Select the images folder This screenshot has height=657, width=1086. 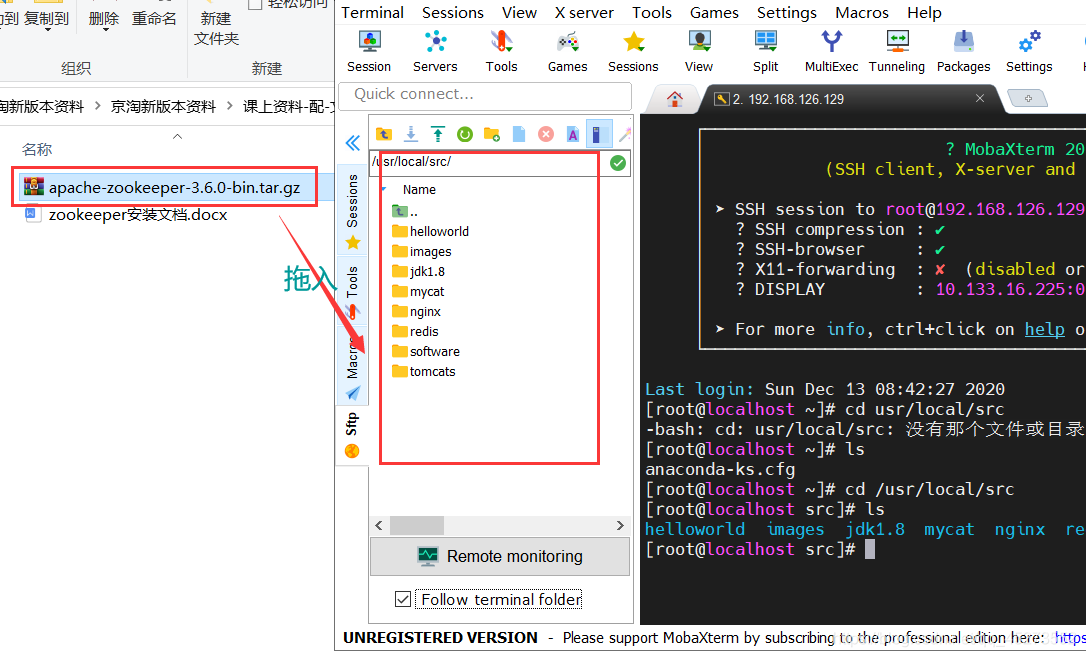coord(422,251)
